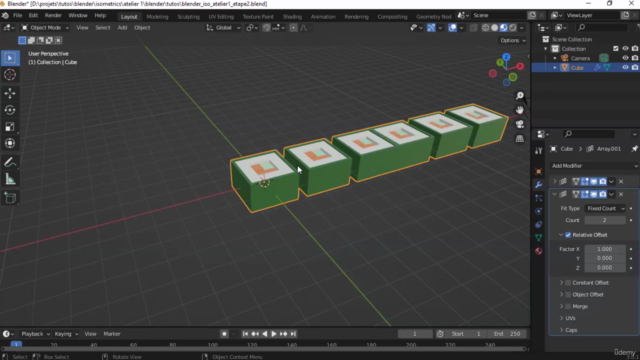Select the Add Cube tool
Image resolution: width=640 pixels, height=360 pixels.
pyautogui.click(x=10, y=198)
